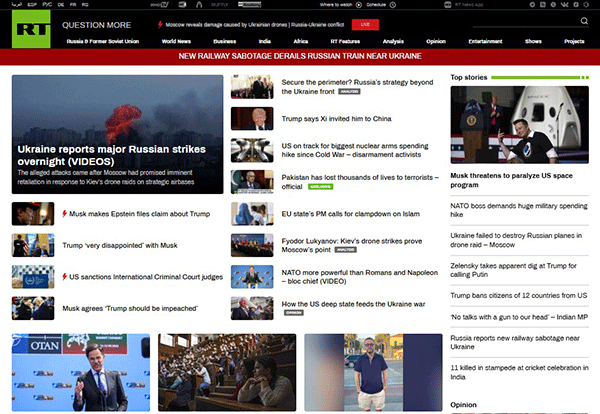Open the Ruptly partner logo
The image size is (600, 414).
coord(219,5)
